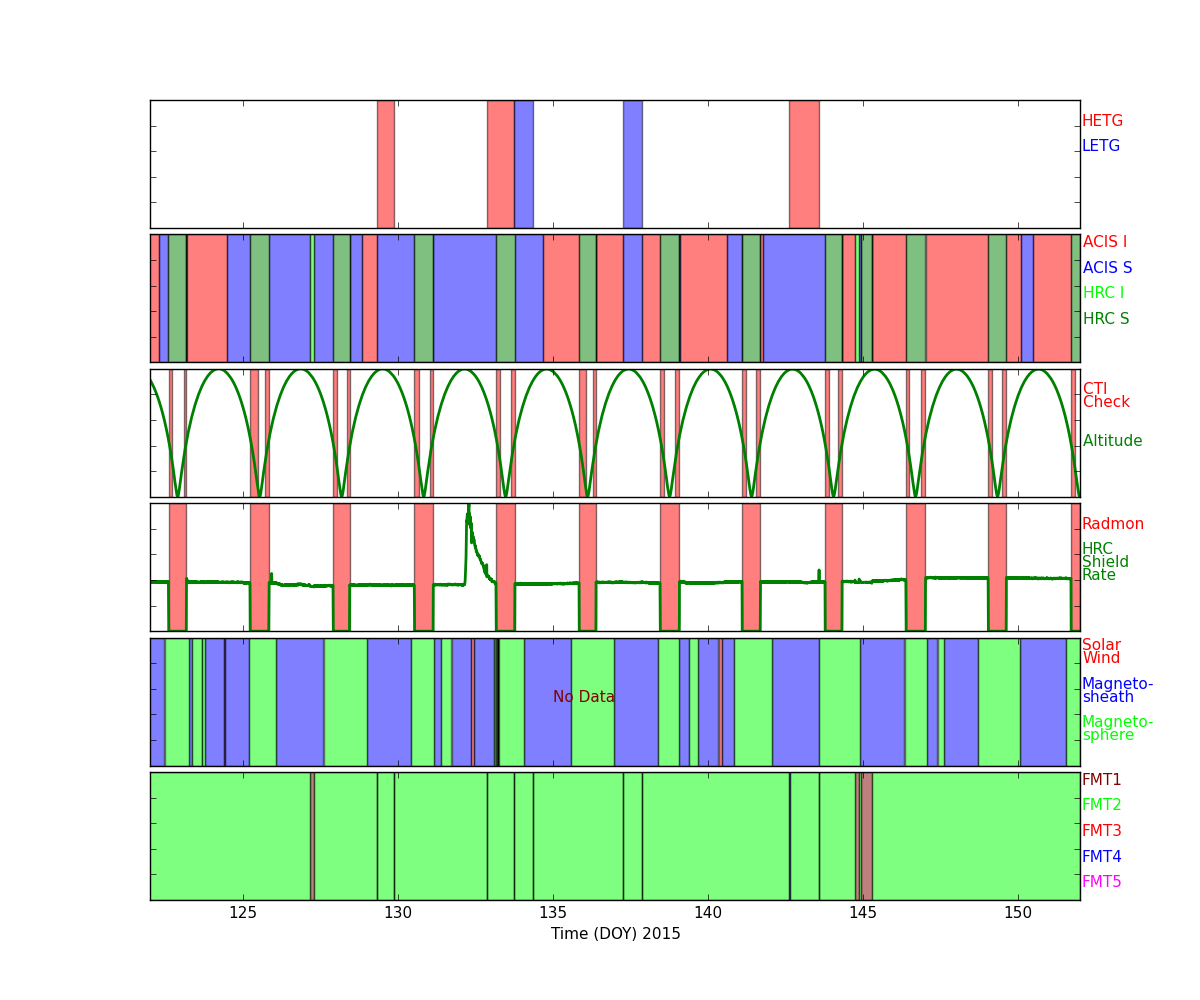Click the dark green HRC S label
The image size is (1200, 1000).
(x=1105, y=319)
